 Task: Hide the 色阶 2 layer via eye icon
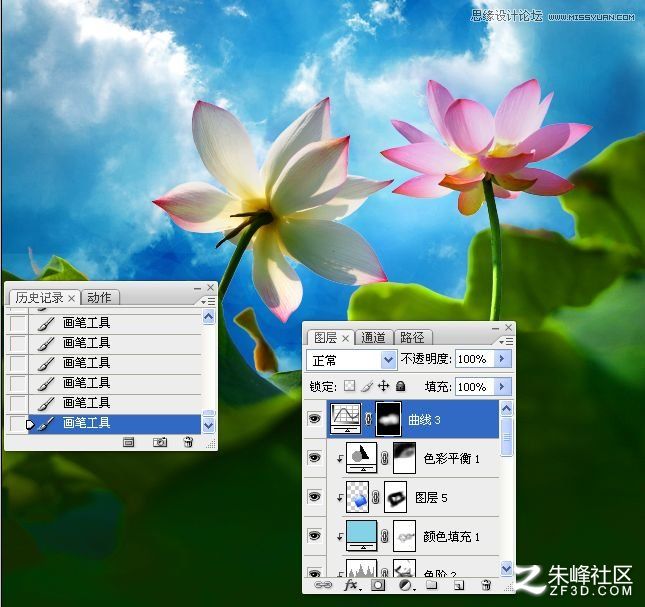(315, 573)
